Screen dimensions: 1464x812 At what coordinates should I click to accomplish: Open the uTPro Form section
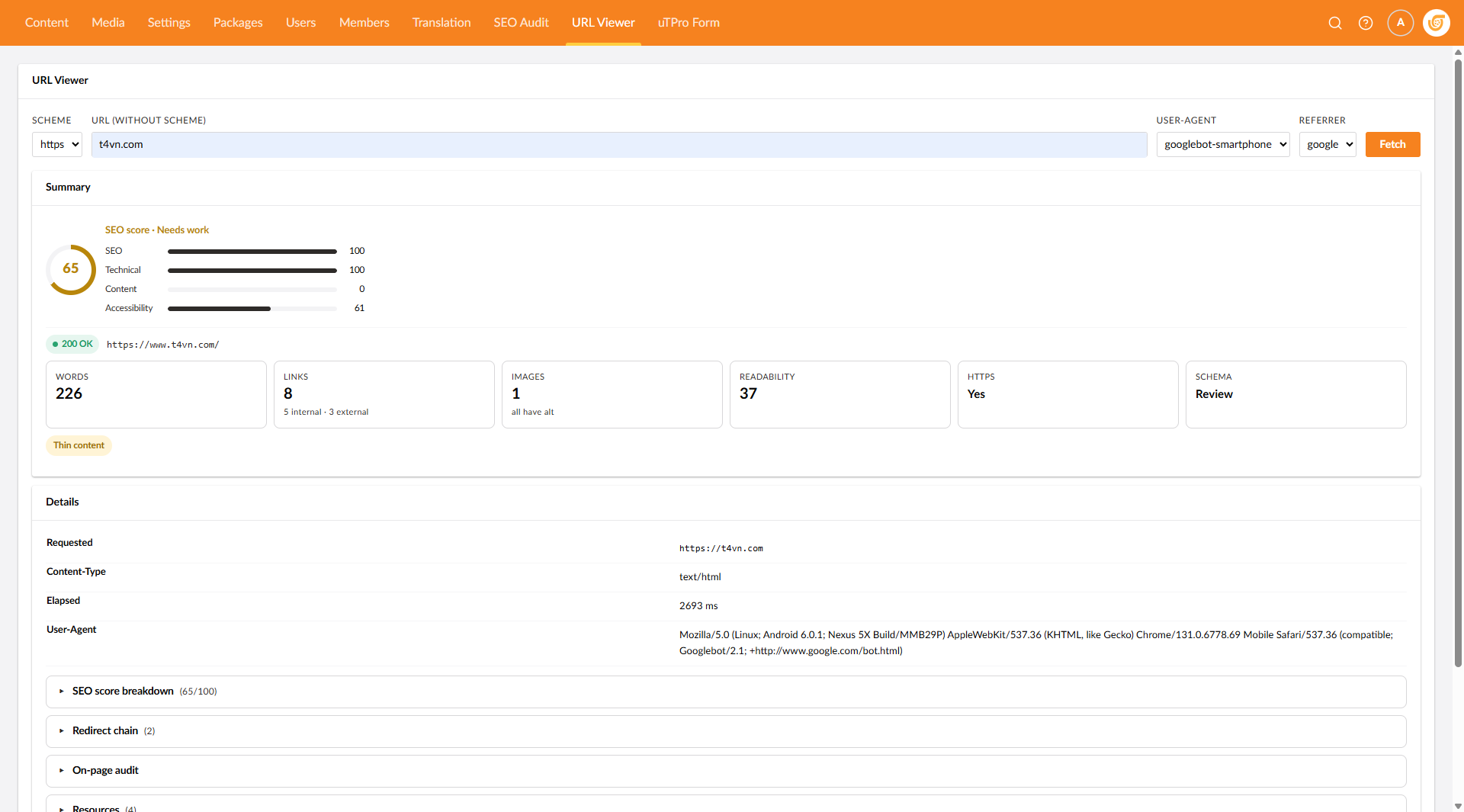689,23
